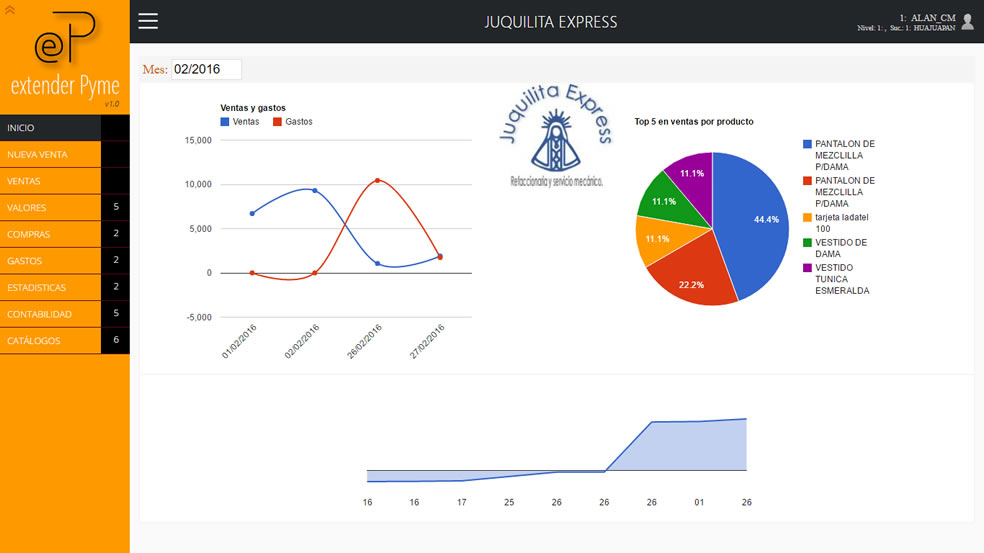Click the CONTABILIDAD count badge 5
This screenshot has height=553, width=984.
pyautogui.click(x=115, y=313)
